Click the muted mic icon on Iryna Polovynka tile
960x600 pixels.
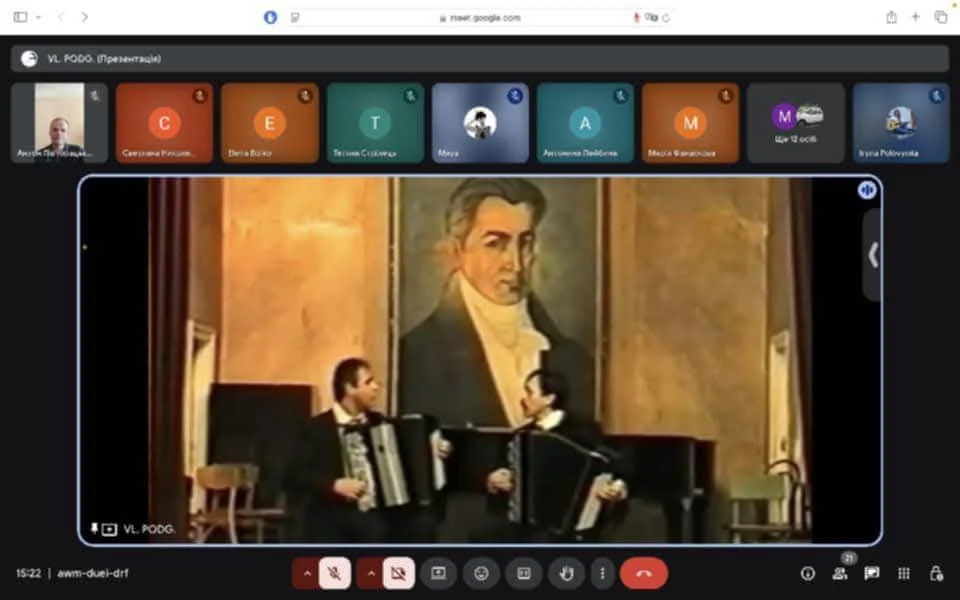(936, 96)
